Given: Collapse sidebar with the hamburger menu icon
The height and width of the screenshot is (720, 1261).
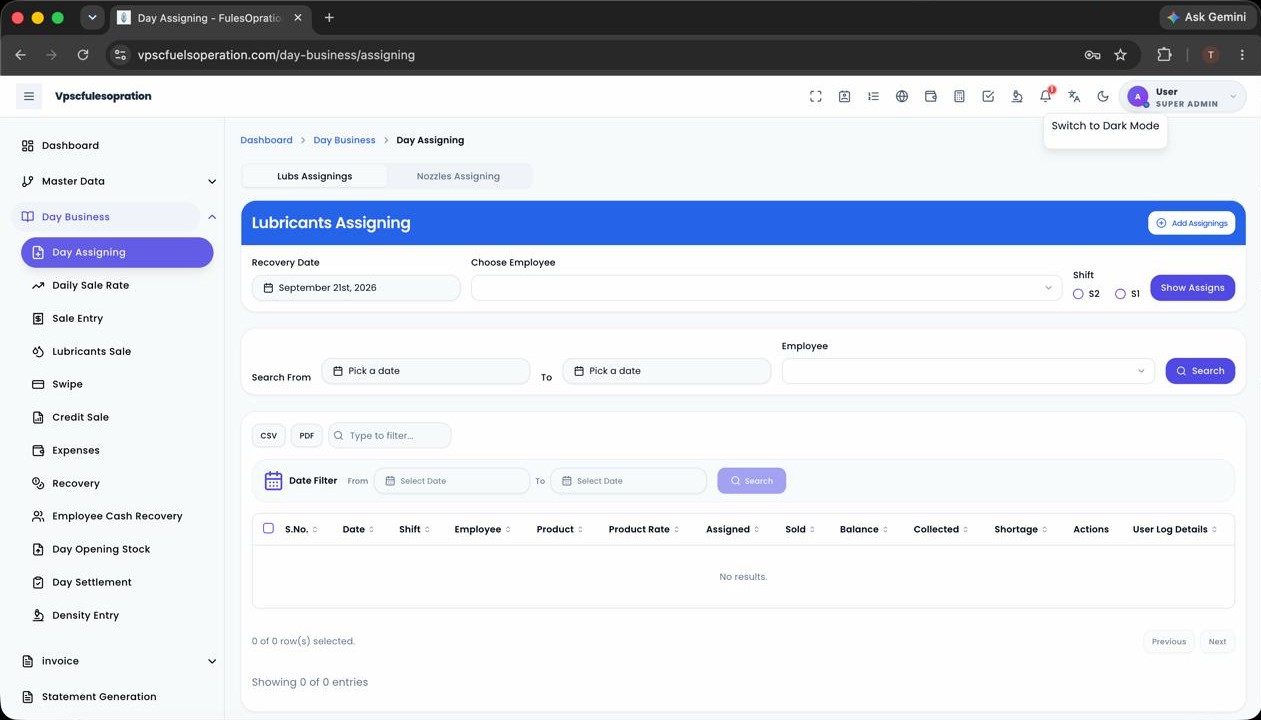Looking at the screenshot, I should coord(29,96).
